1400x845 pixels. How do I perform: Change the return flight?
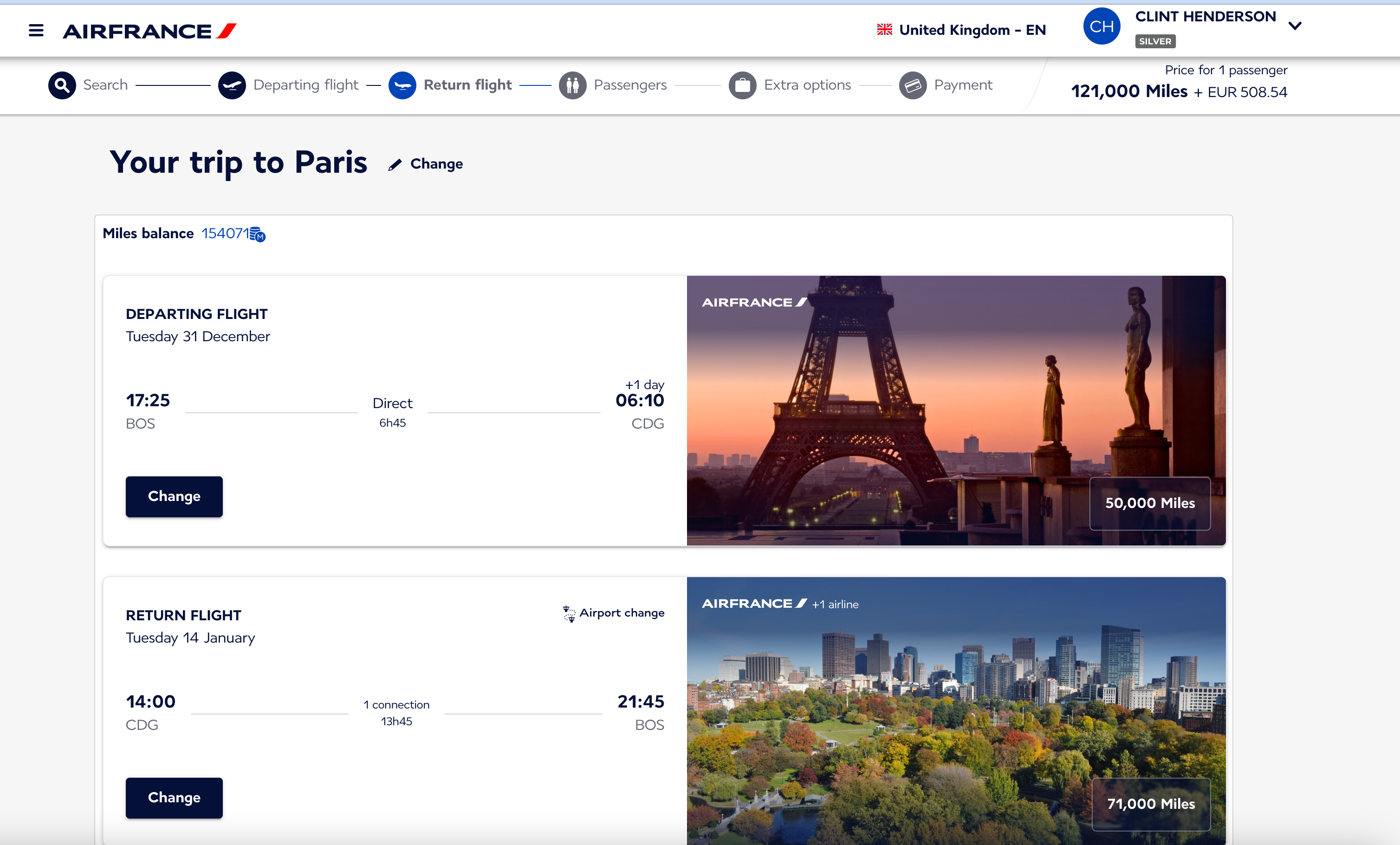tap(174, 798)
